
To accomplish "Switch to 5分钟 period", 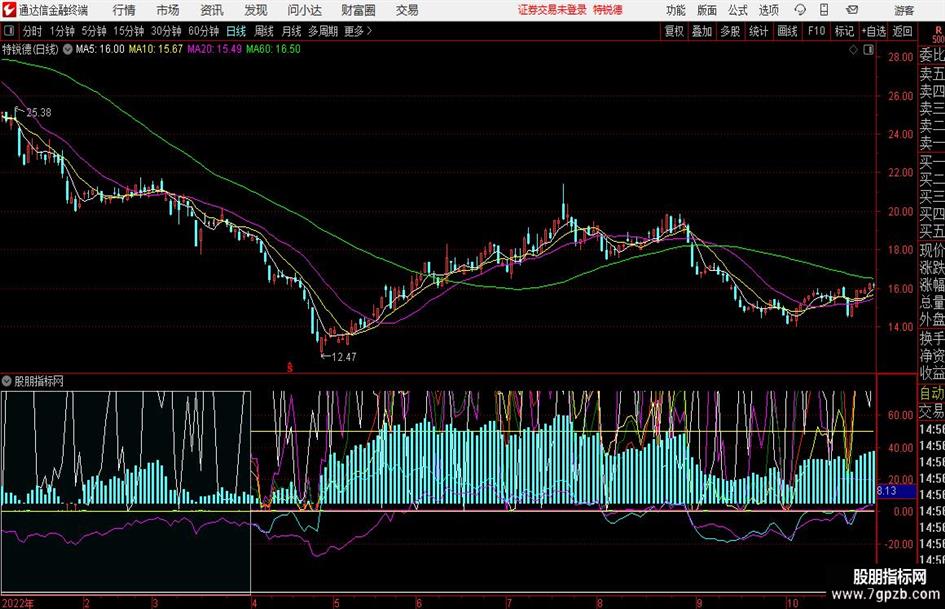I will [93, 31].
